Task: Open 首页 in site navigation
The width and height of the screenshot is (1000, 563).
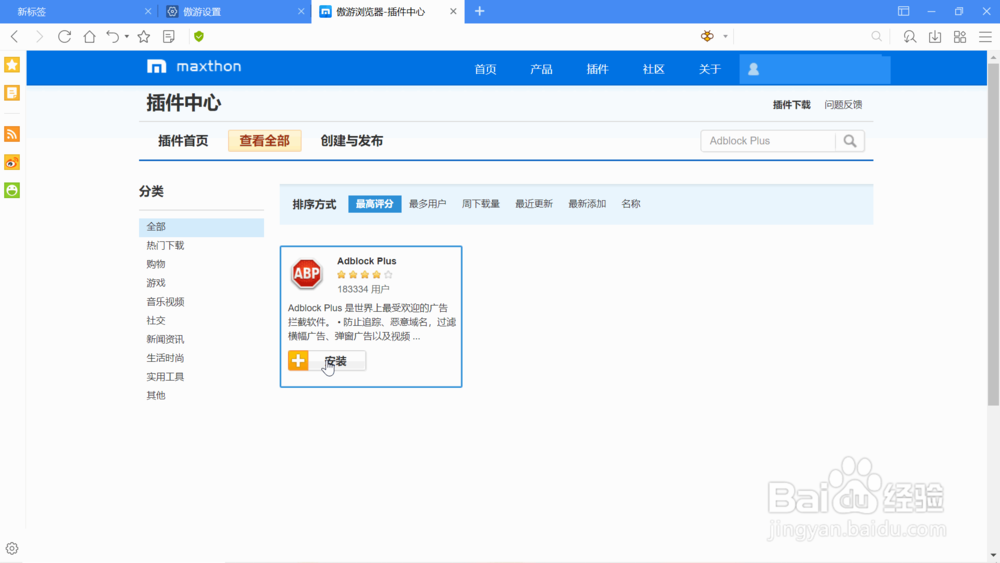Action: click(x=485, y=69)
